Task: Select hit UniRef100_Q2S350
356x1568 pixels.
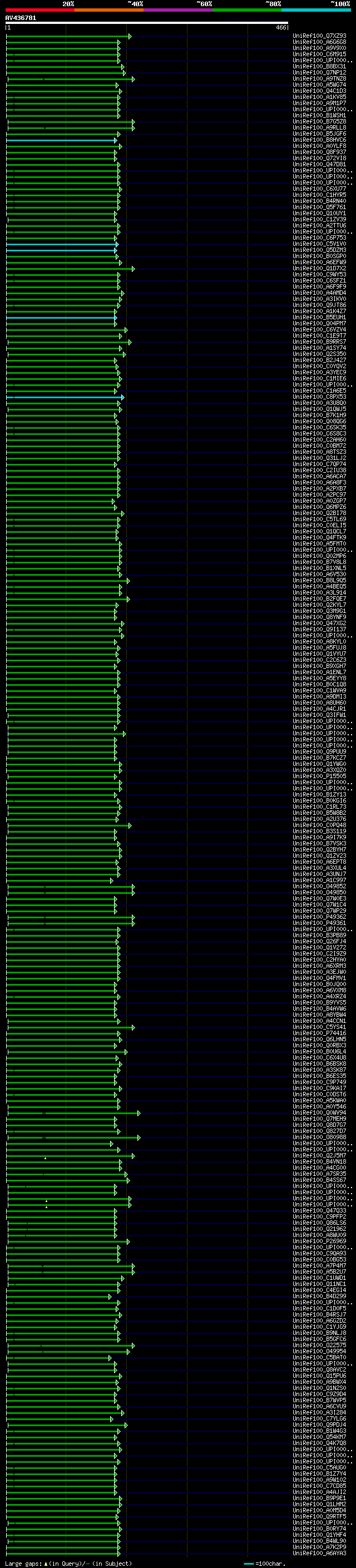Action: pos(319,354)
